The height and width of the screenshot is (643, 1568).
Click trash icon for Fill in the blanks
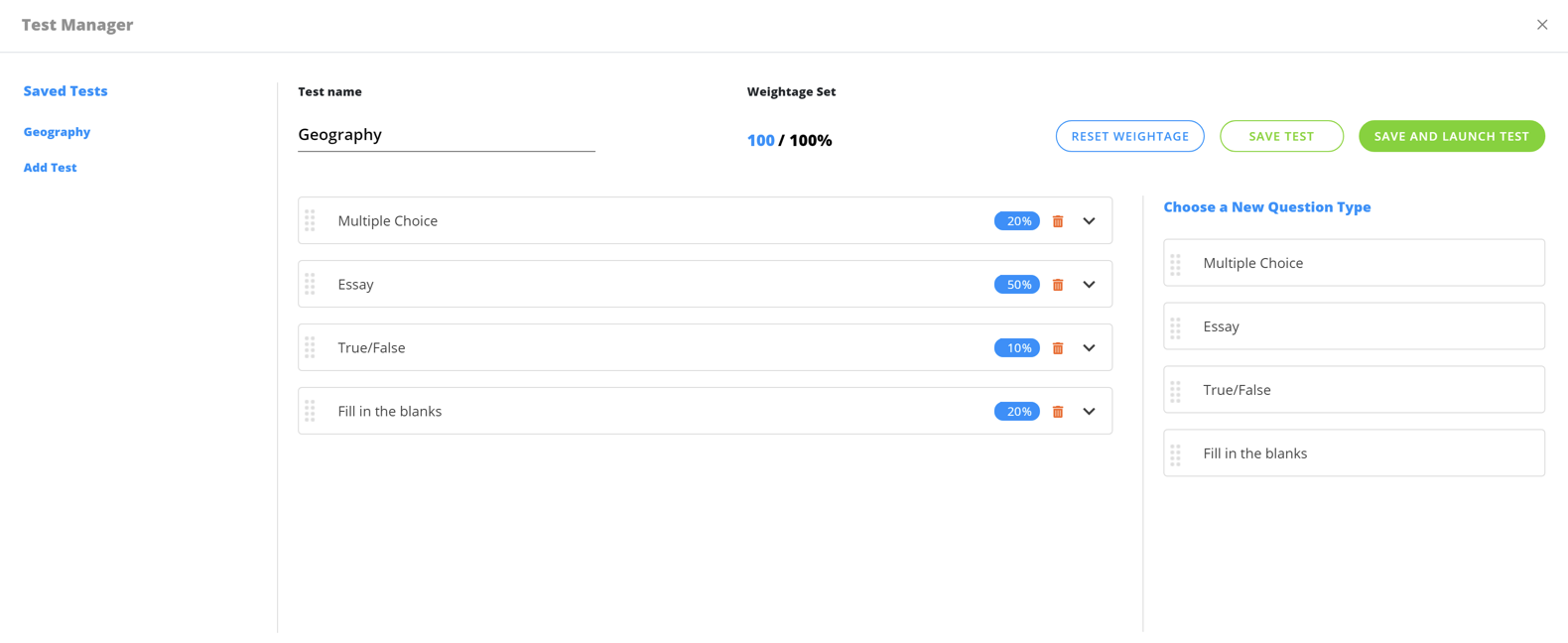coord(1058,412)
